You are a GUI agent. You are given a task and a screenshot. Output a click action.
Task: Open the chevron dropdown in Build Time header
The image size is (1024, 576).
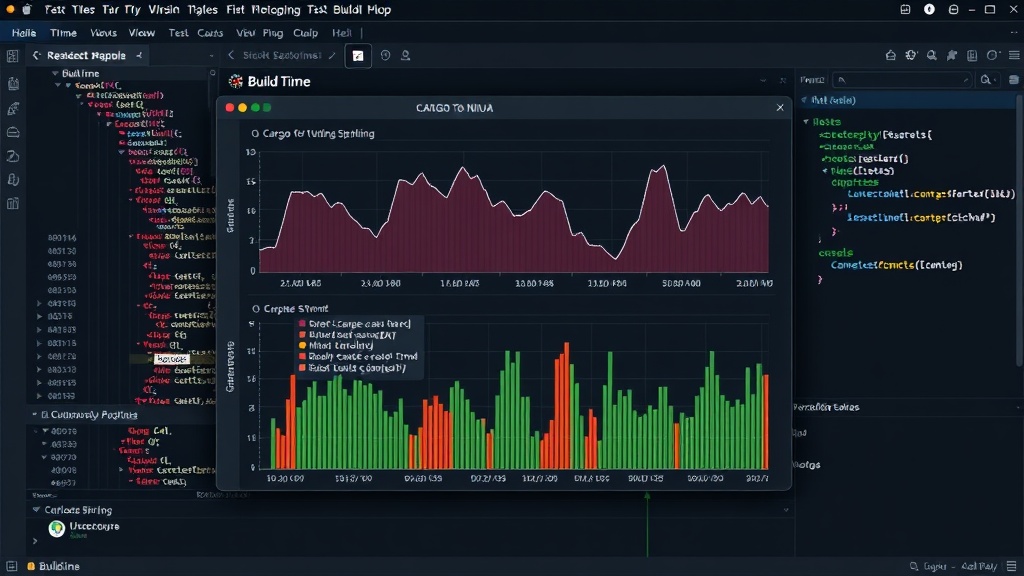(763, 81)
